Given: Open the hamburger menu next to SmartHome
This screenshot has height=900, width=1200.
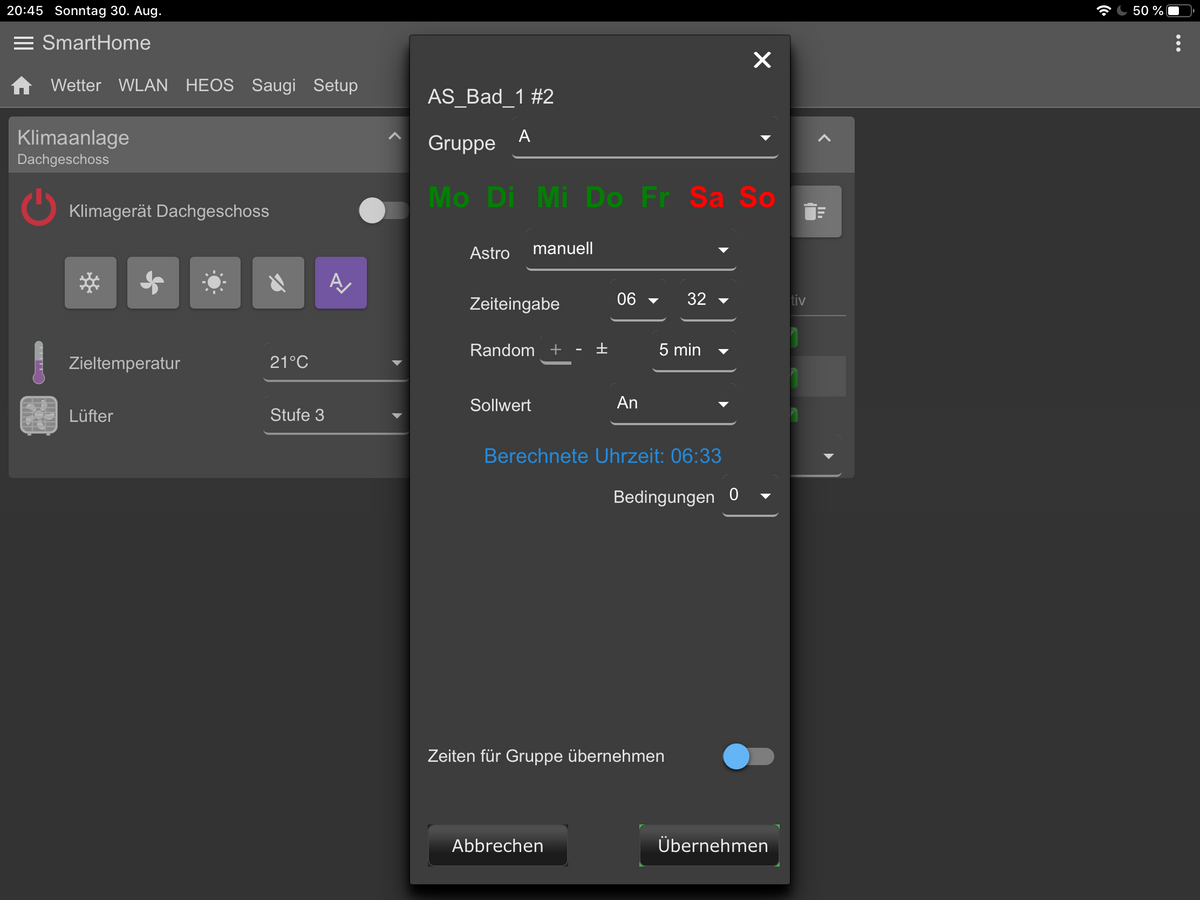Looking at the screenshot, I should (x=23, y=44).
